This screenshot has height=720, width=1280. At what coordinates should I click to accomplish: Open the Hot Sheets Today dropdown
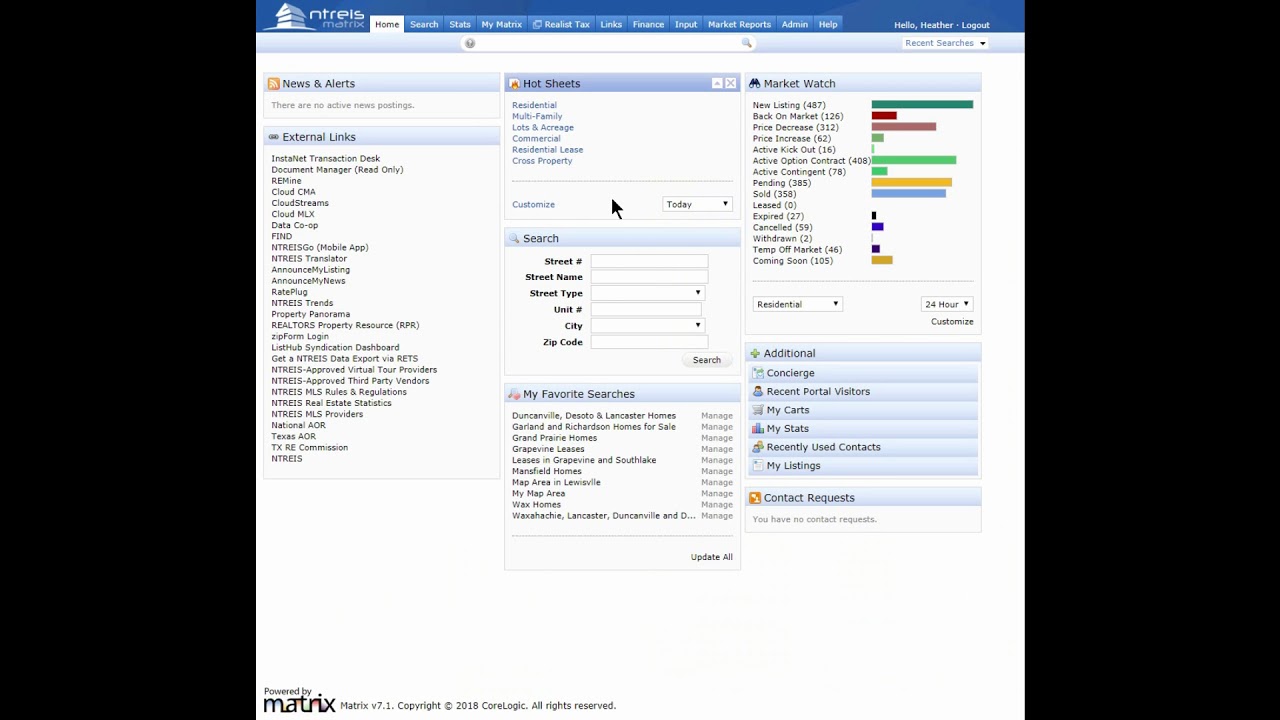point(697,204)
